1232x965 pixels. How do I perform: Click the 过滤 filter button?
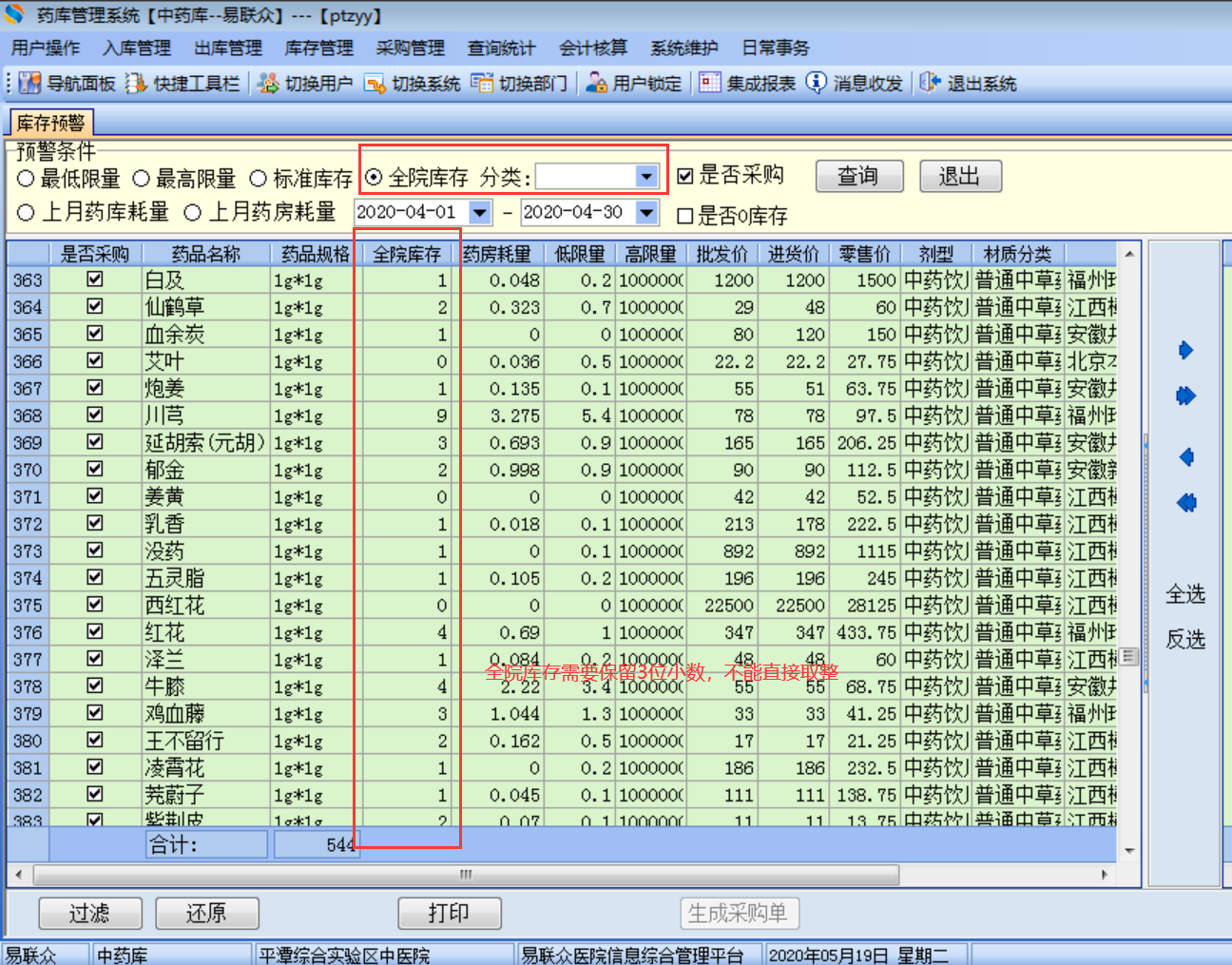coord(90,914)
